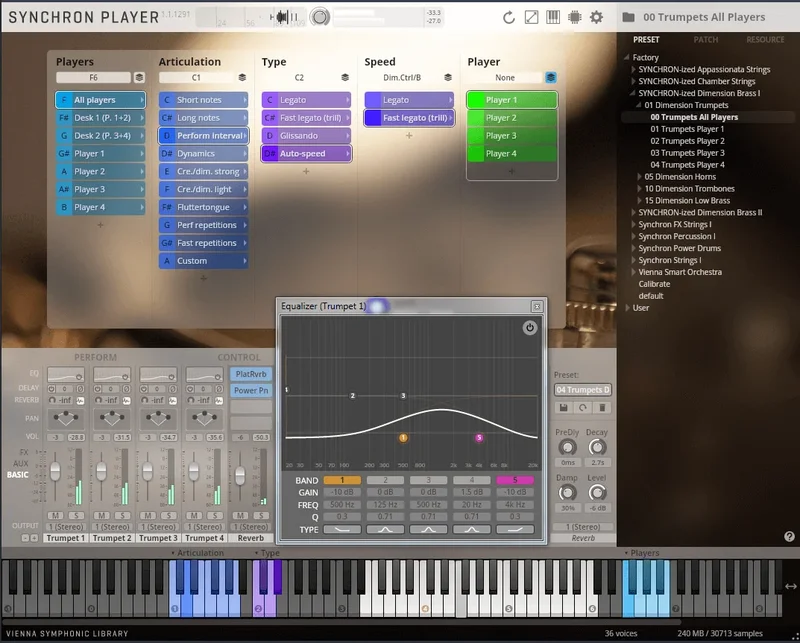Select the Band 1 low shelf type icon

(342, 530)
